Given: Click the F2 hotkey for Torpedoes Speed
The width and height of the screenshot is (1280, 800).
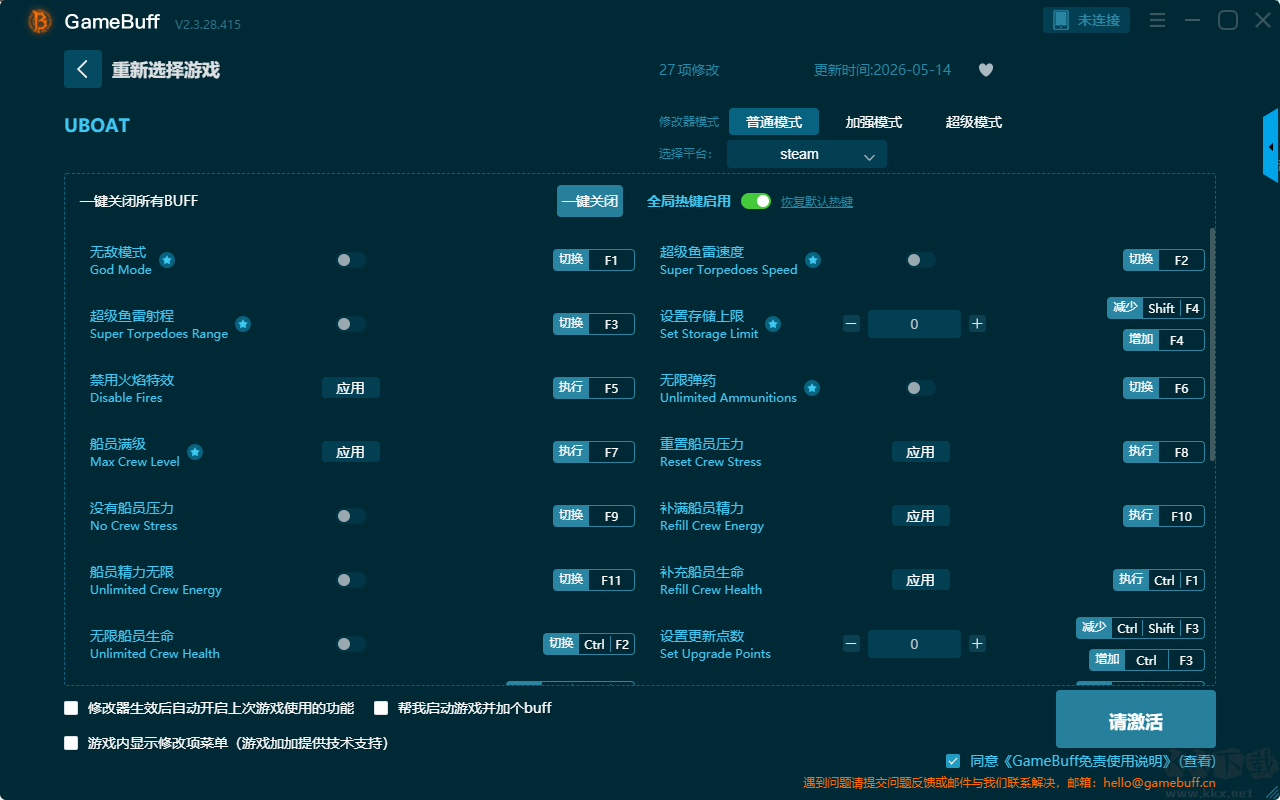Looking at the screenshot, I should coord(1164,260).
